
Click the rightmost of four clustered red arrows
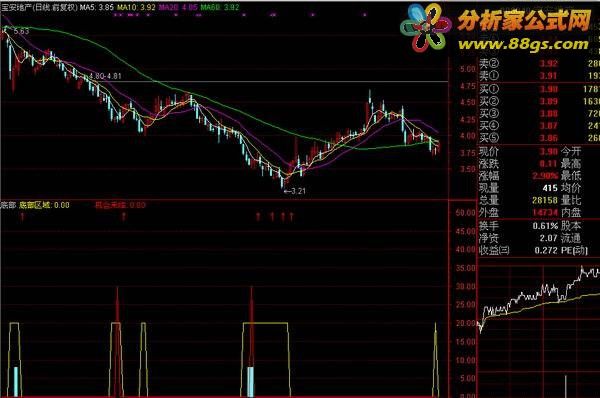point(291,217)
